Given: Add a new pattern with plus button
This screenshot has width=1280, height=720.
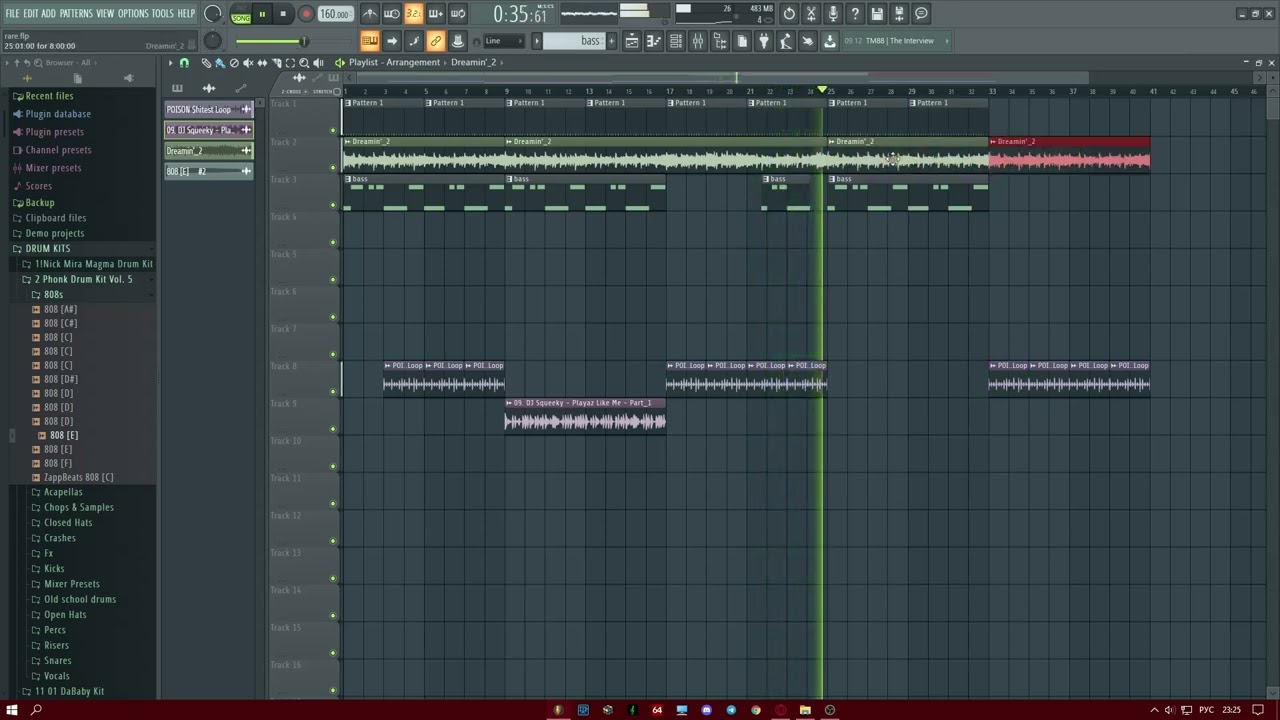Looking at the screenshot, I should [x=611, y=41].
